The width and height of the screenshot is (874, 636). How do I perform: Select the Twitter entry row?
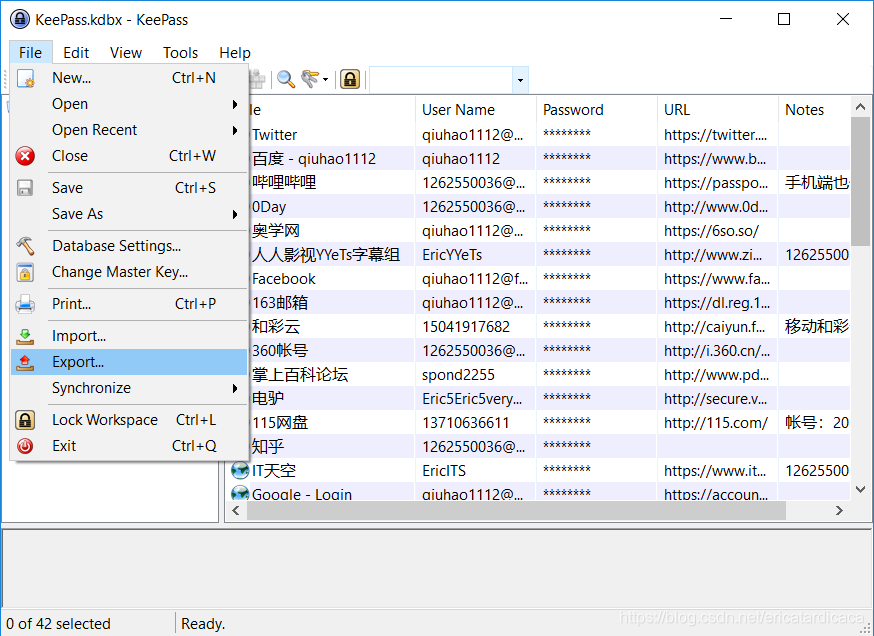coord(549,134)
